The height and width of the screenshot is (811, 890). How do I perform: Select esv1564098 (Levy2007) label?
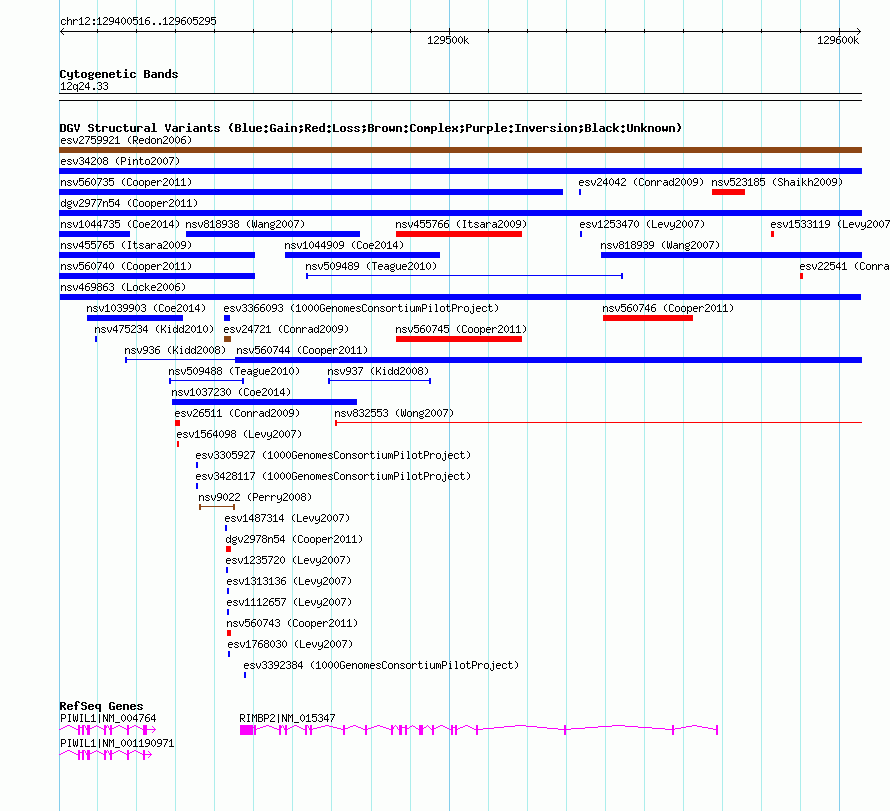(x=239, y=434)
